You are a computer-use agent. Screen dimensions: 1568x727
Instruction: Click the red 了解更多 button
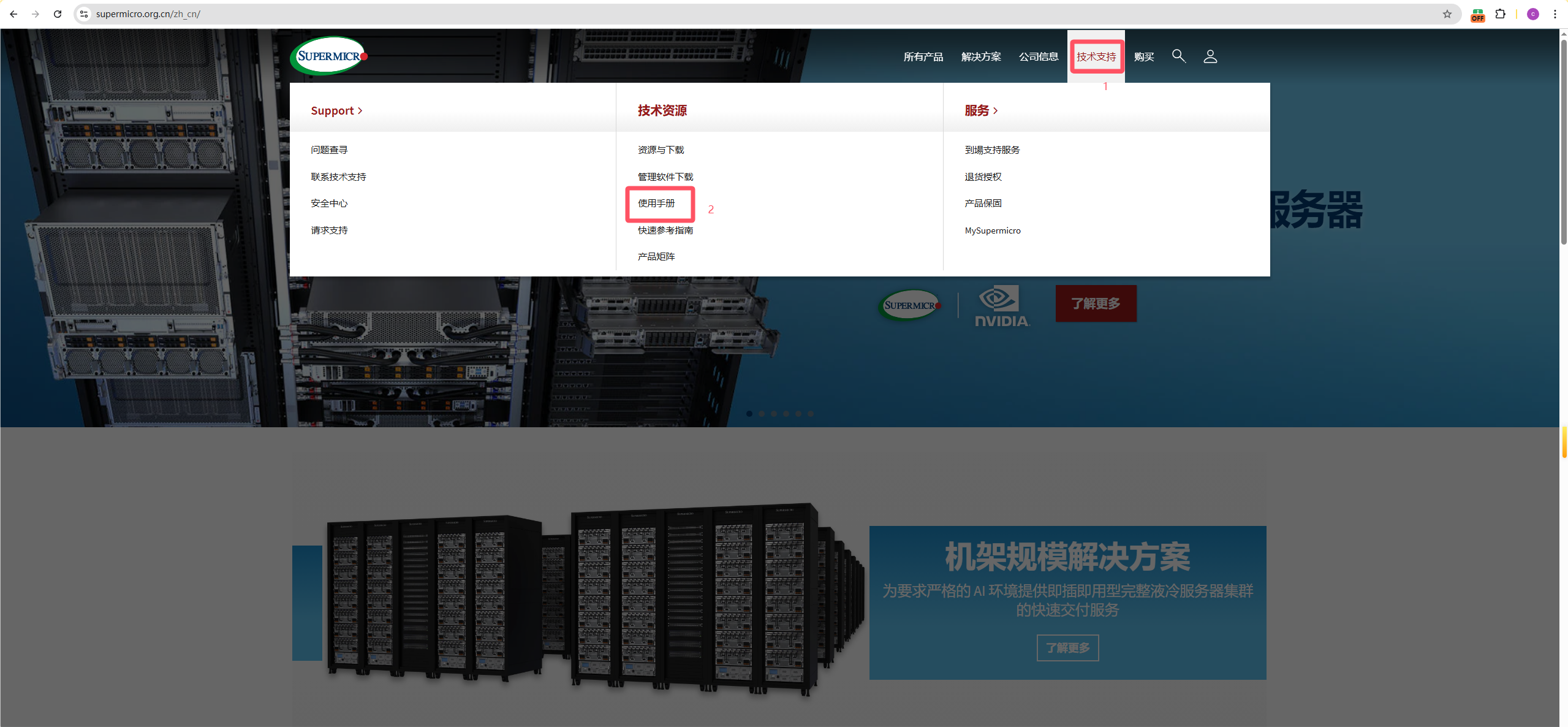(1096, 303)
